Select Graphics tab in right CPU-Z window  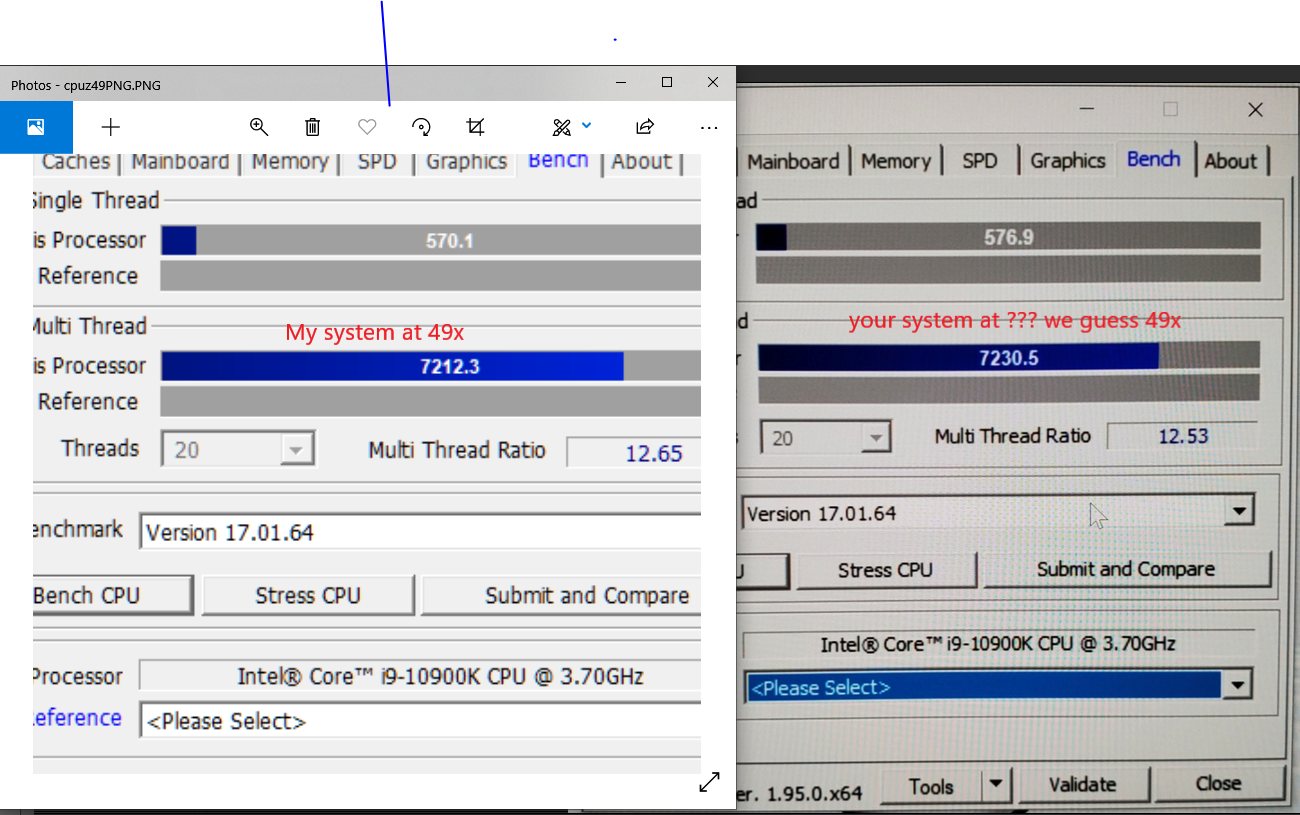point(1068,161)
